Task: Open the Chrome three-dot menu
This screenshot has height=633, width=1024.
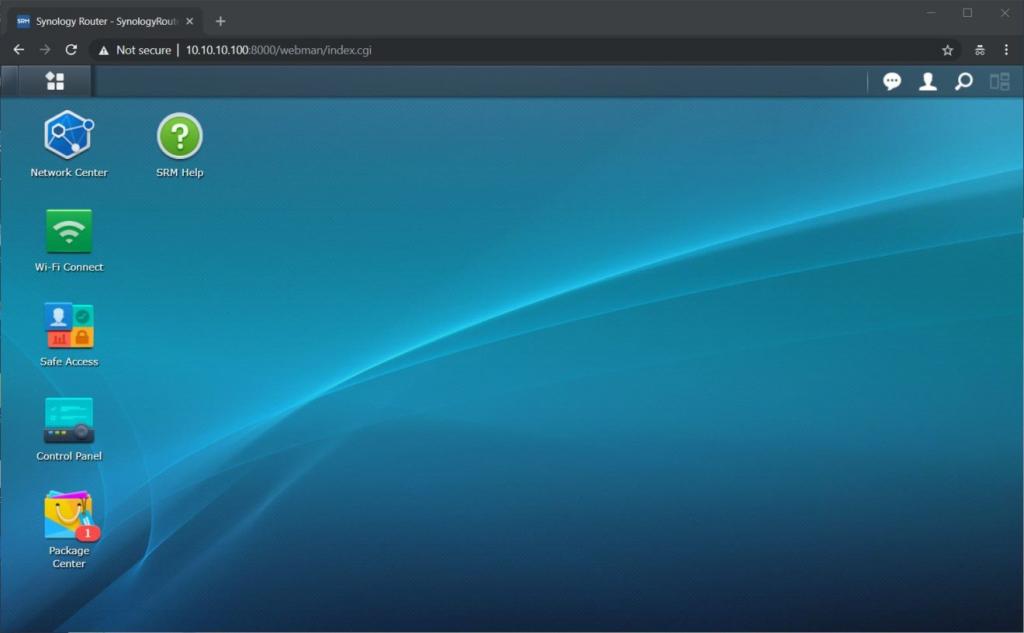Action: point(1006,50)
